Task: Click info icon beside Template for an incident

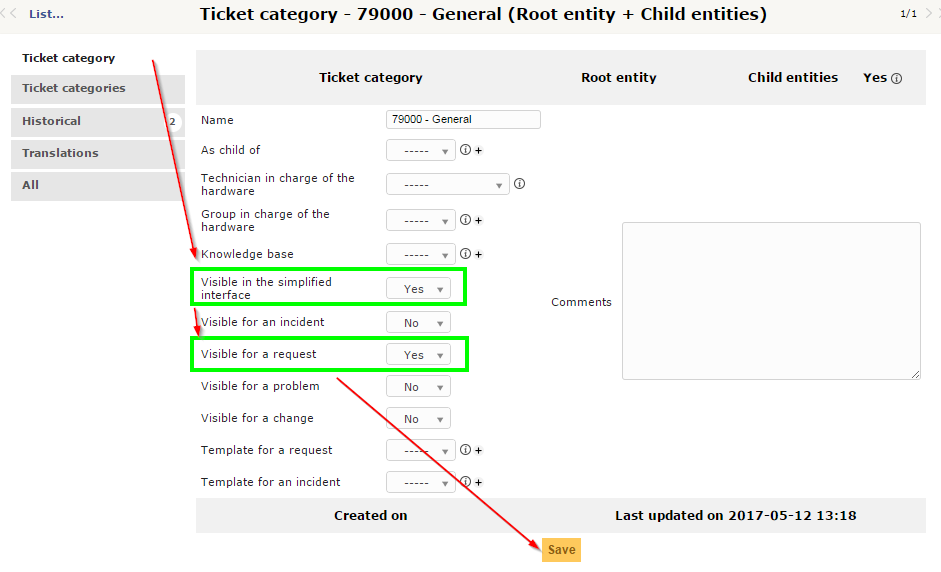Action: coord(465,482)
